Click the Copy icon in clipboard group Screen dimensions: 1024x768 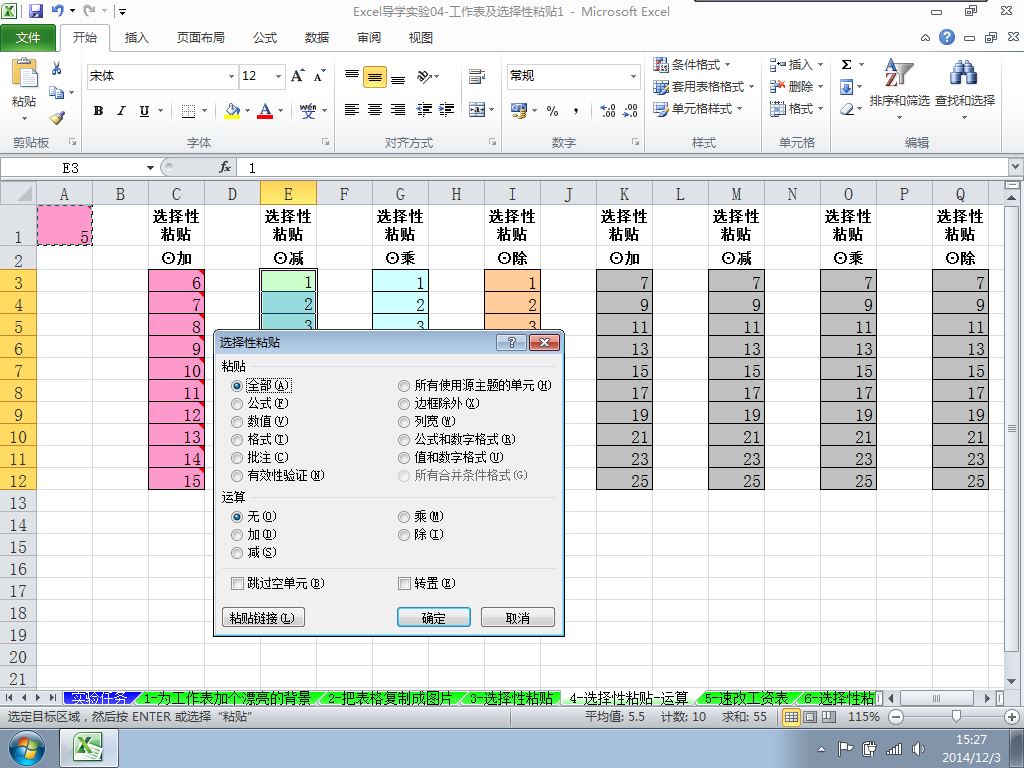pos(56,93)
